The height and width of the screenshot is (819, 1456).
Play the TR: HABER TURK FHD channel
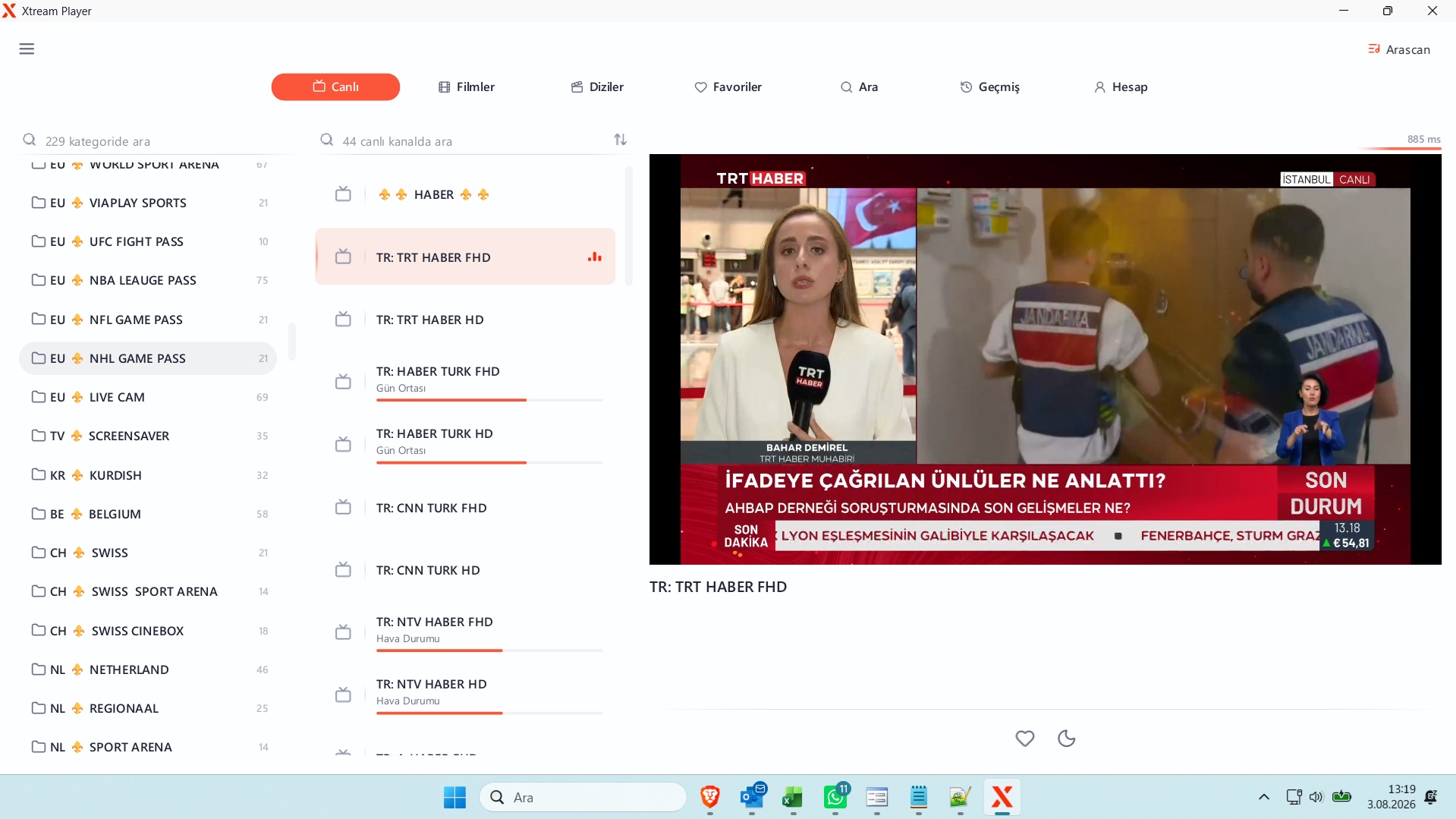click(x=465, y=382)
